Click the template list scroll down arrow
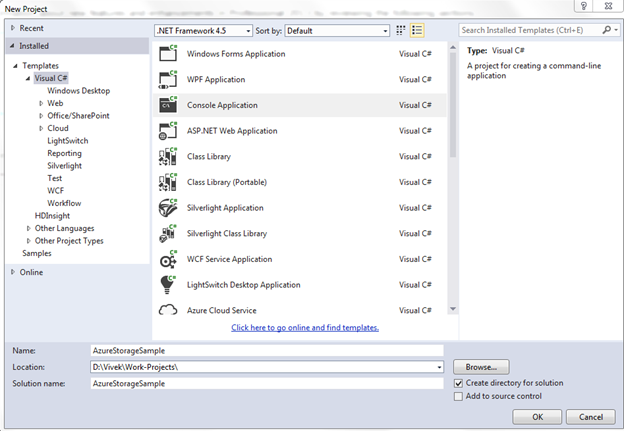 pos(453,309)
